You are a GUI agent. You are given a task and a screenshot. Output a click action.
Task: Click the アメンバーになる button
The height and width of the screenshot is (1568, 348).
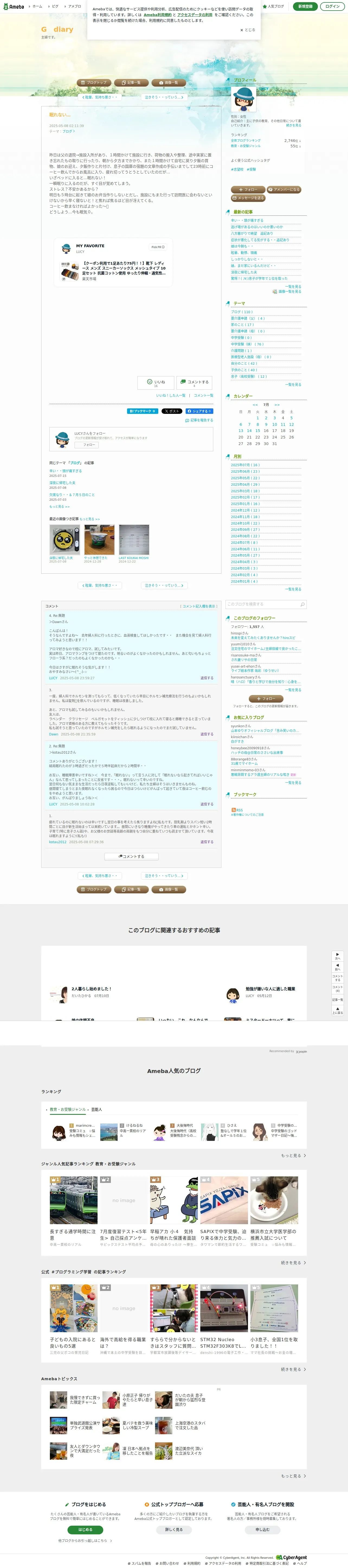click(x=284, y=189)
